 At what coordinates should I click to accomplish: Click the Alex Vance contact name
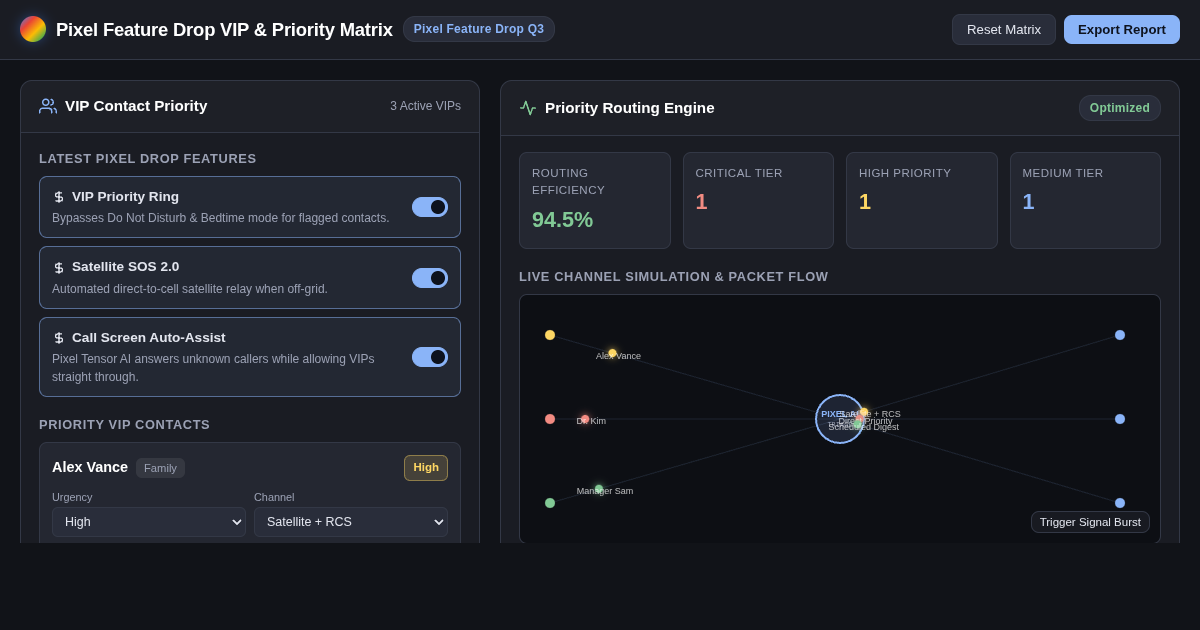tap(90, 467)
